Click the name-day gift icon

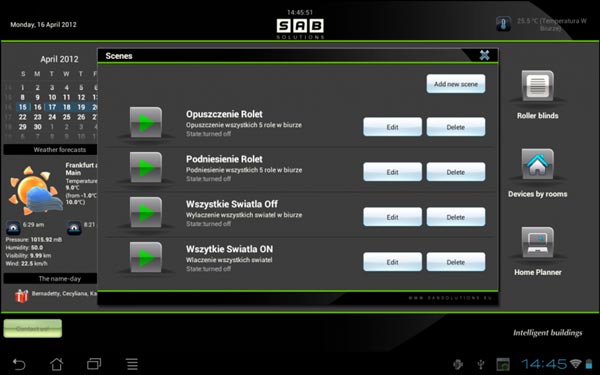(x=21, y=296)
